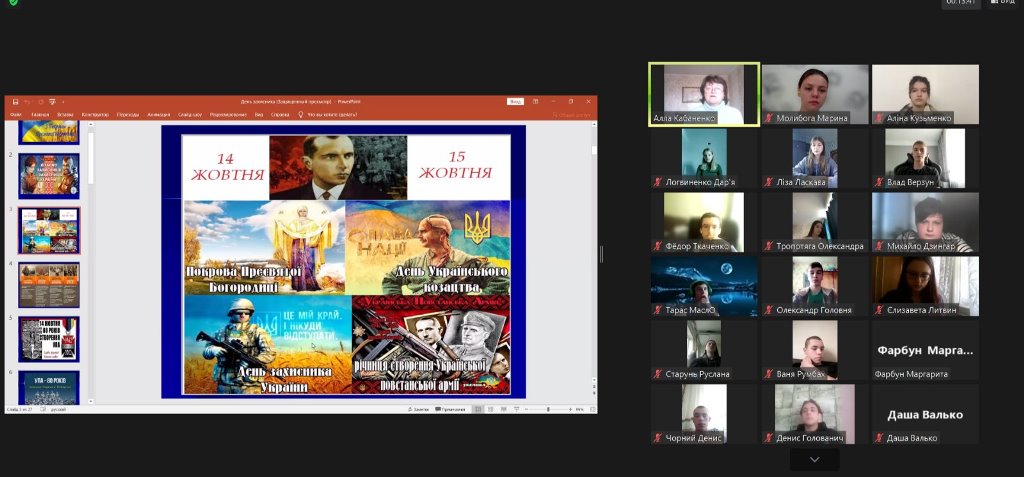Open the Слайд-шоу ribbon tab

190,114
